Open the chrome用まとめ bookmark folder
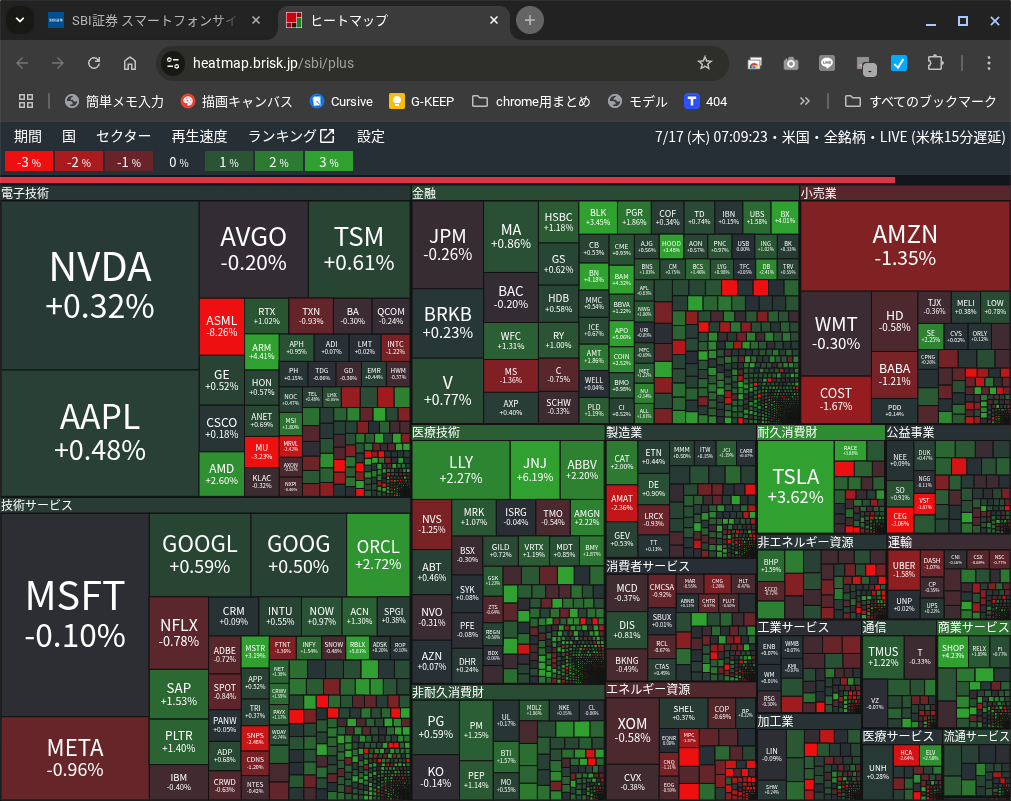 pos(531,101)
